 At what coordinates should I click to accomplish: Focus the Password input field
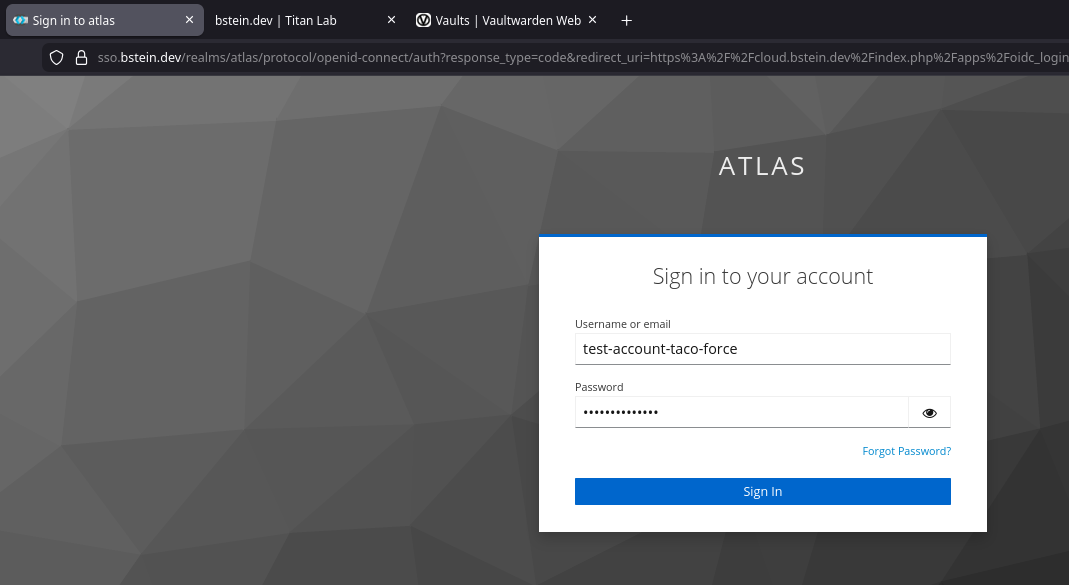(740, 413)
